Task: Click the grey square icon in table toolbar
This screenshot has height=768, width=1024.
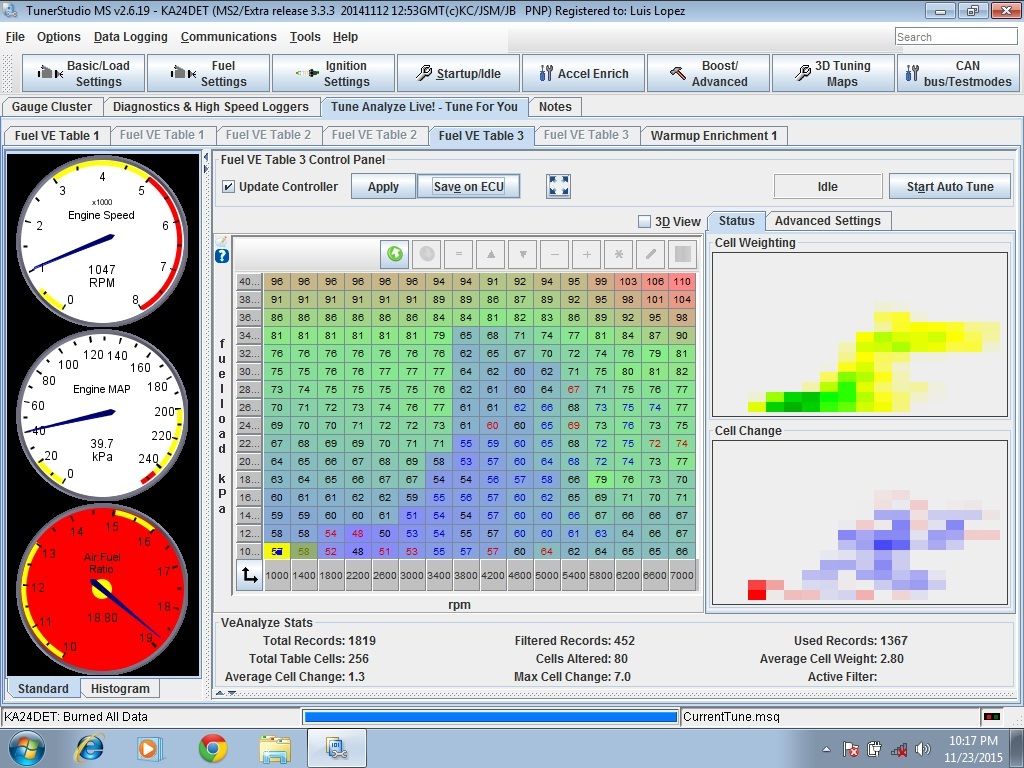Action: (x=682, y=254)
